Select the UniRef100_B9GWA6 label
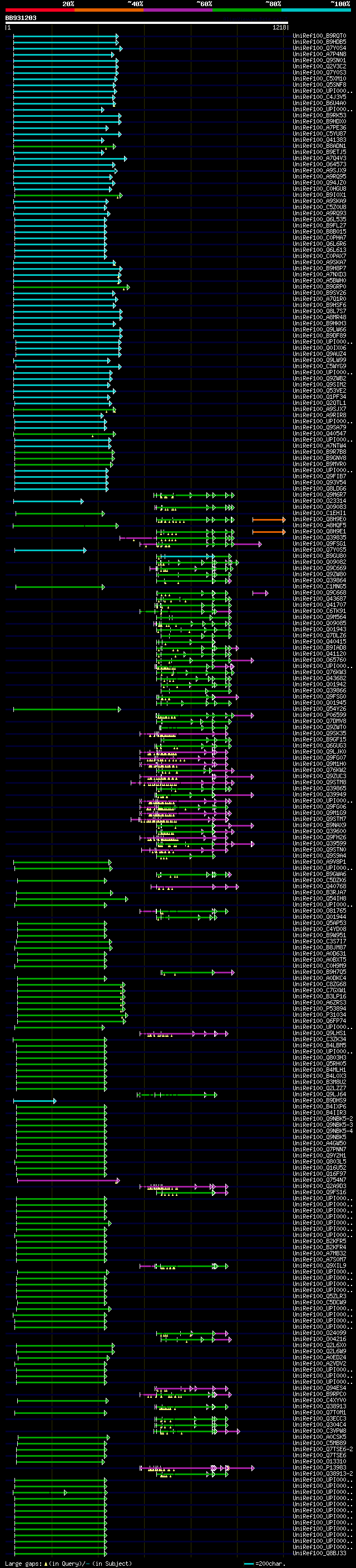356x1568 pixels. coord(319,874)
